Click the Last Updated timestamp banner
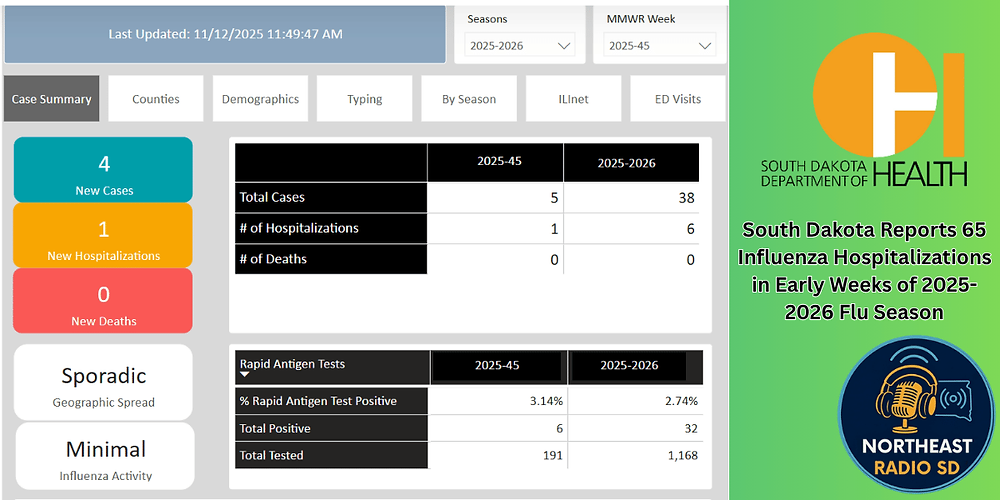 225,34
